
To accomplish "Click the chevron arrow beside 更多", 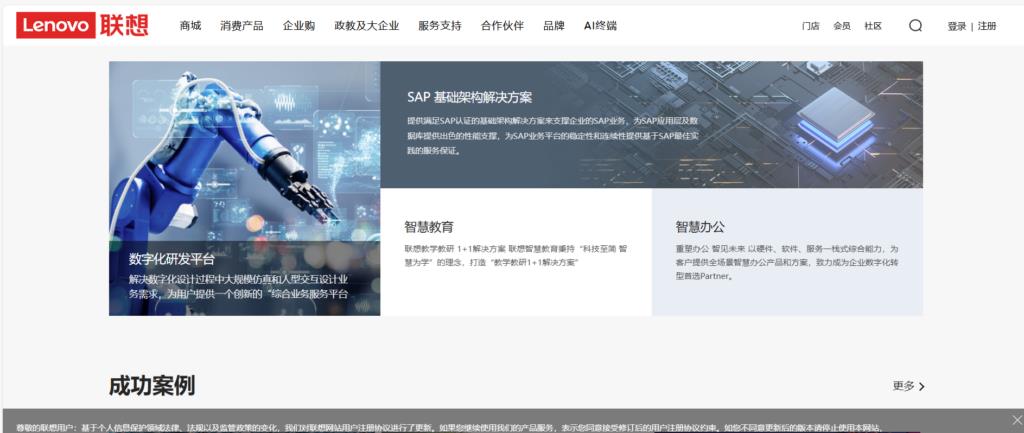I will [921, 387].
